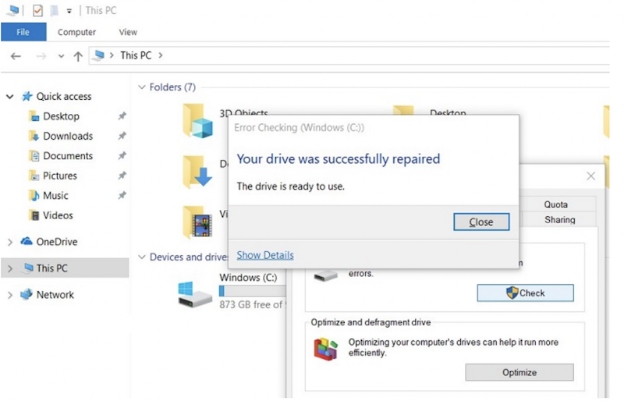
Task: Click the pin icon next to Documents
Action: point(122,155)
